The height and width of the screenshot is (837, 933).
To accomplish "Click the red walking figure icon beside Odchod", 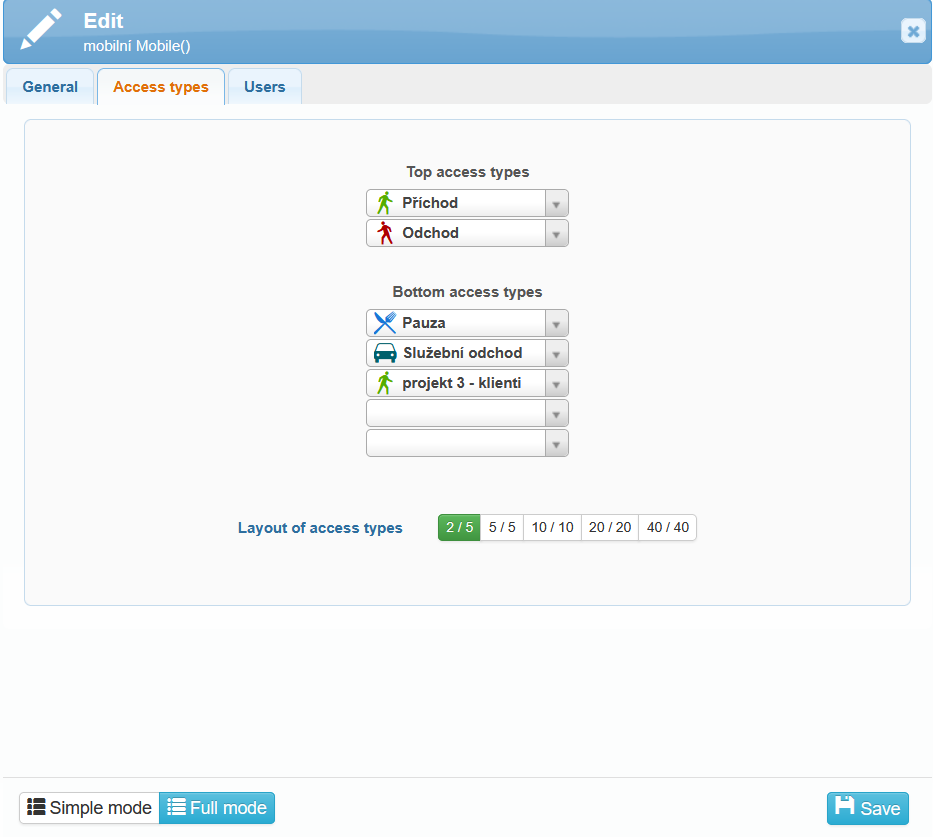I will click(384, 233).
